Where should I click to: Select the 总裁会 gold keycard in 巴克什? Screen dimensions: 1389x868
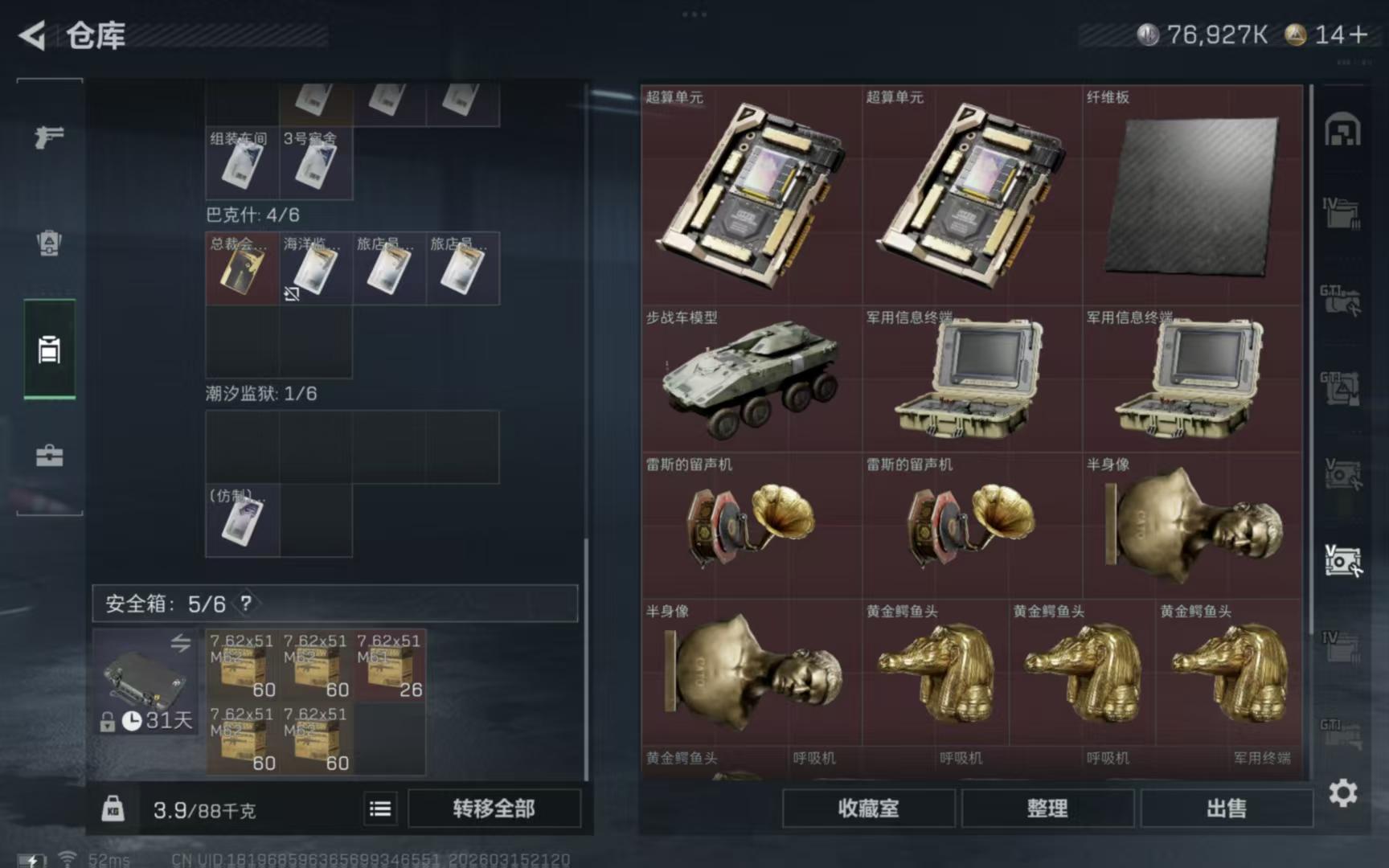[x=242, y=268]
